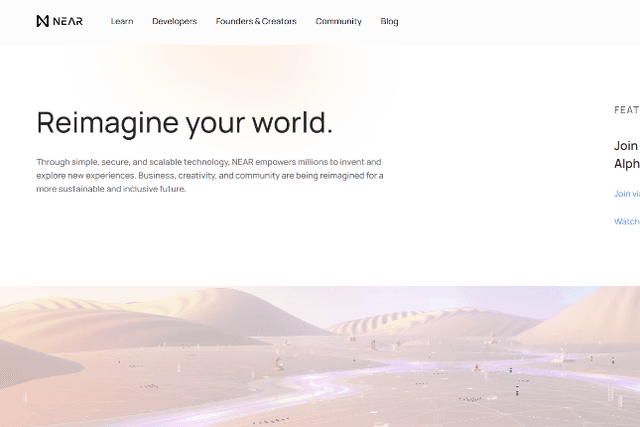Open the Community menu
This screenshot has height=427, width=640.
(x=338, y=21)
